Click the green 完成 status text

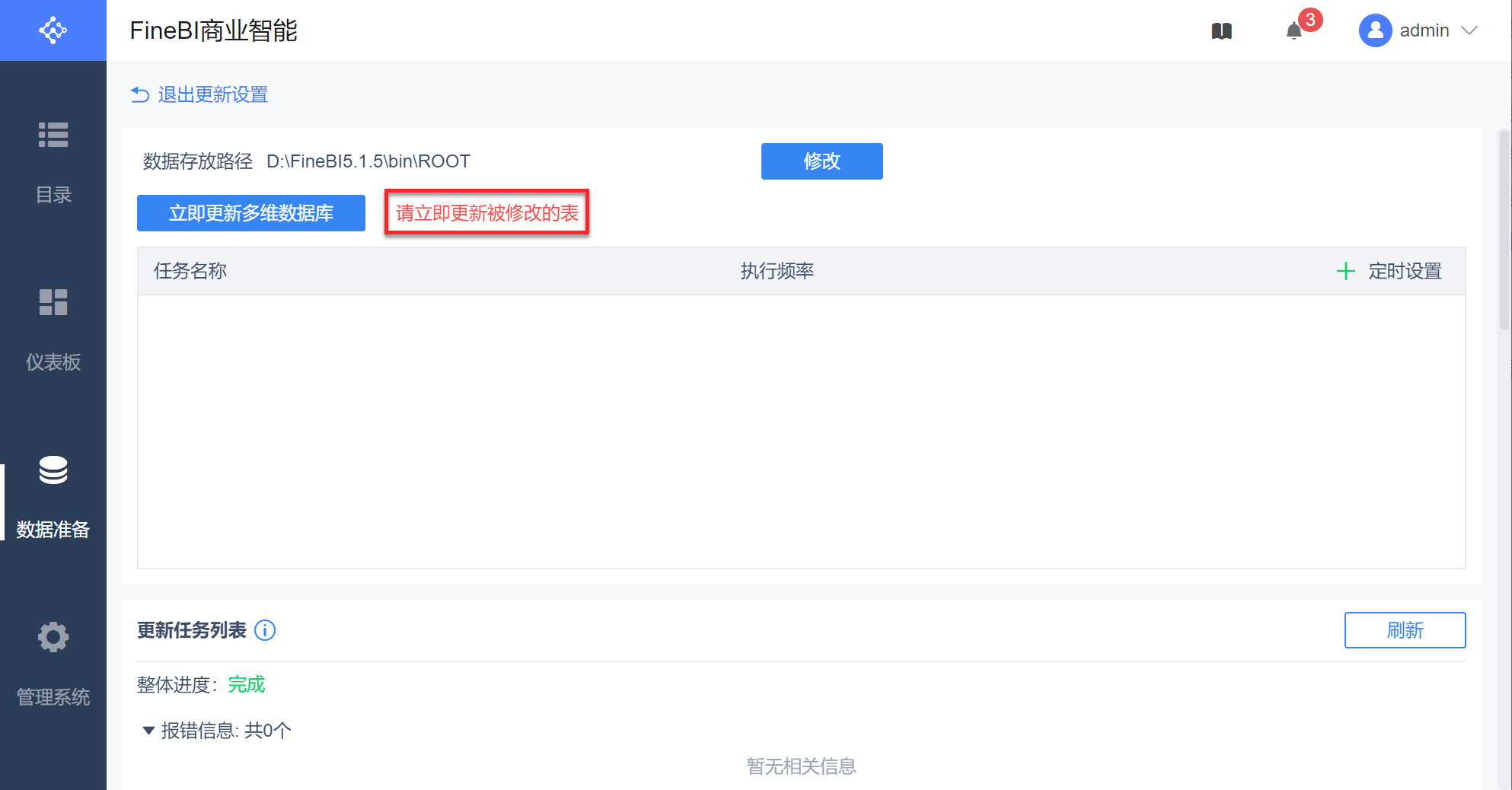pos(247,685)
